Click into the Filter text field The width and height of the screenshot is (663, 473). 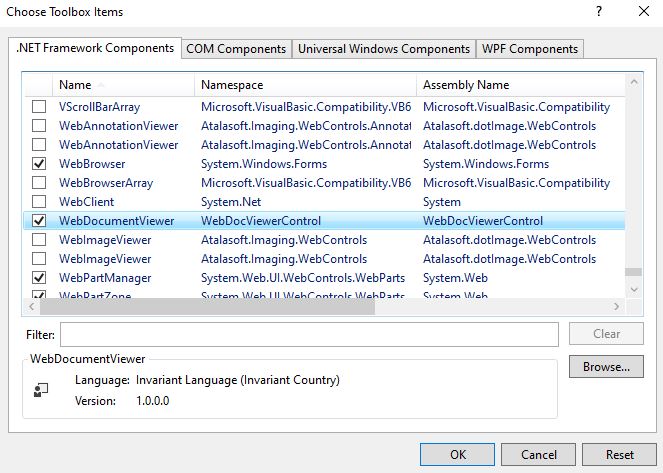308,334
